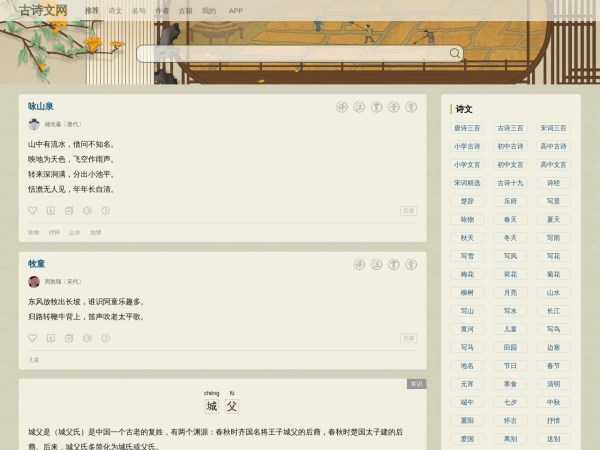Viewport: 600px width, 450px height.
Task: Toggle translation (译) for 咏山泉
Action: point(342,107)
